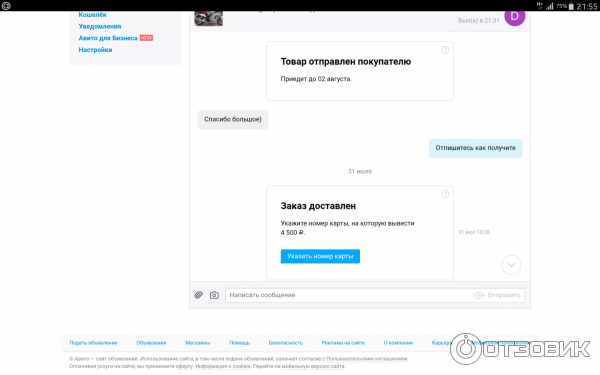Click battery icon in status bar
Screen dimensions: 600x375
[x=571, y=6]
